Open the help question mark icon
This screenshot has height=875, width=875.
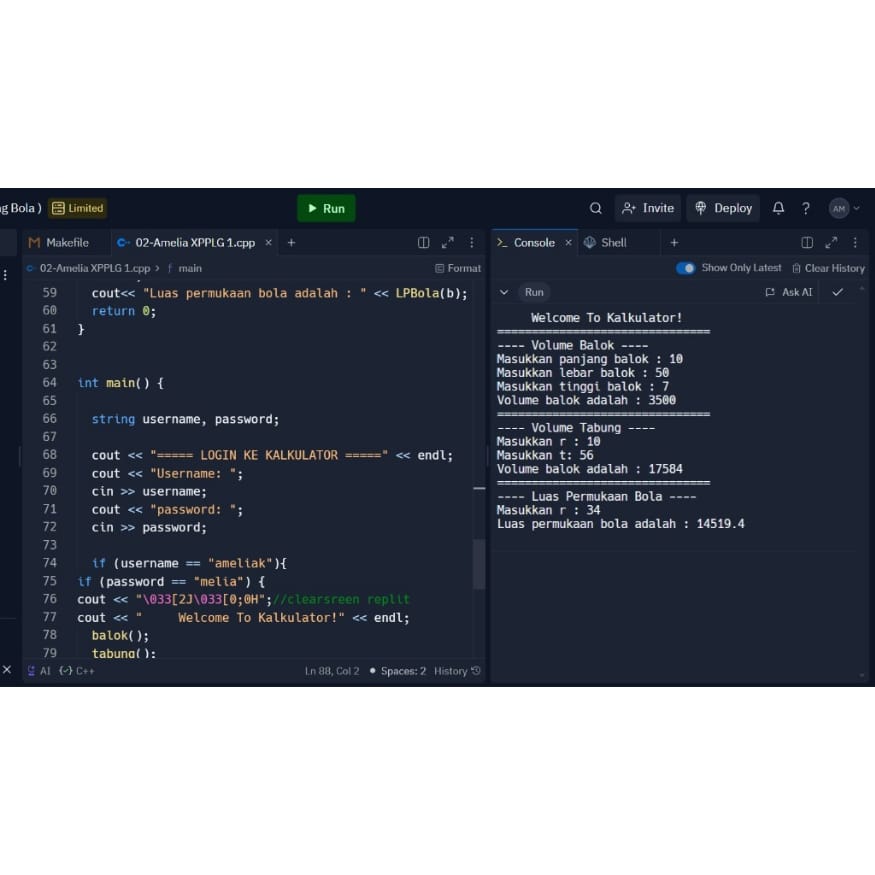[805, 208]
